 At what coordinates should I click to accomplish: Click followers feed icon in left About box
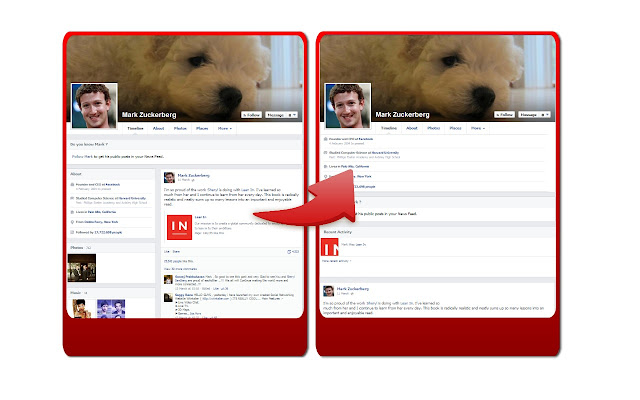[x=72, y=232]
